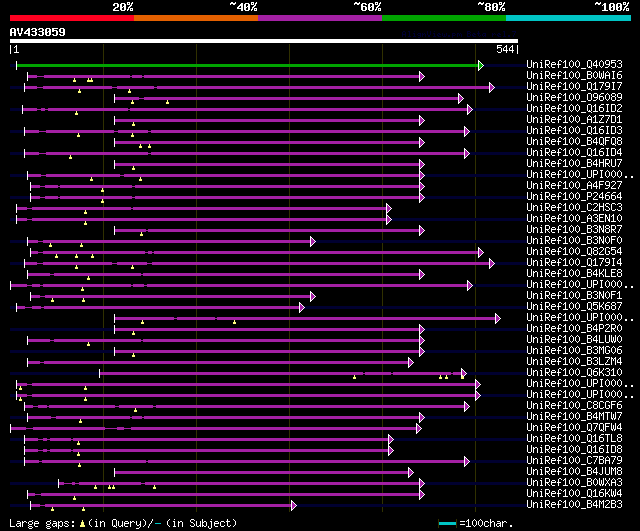The height and width of the screenshot is (531, 640).
Task: Click the red ~20% identity legend segment
Action: 72,18
